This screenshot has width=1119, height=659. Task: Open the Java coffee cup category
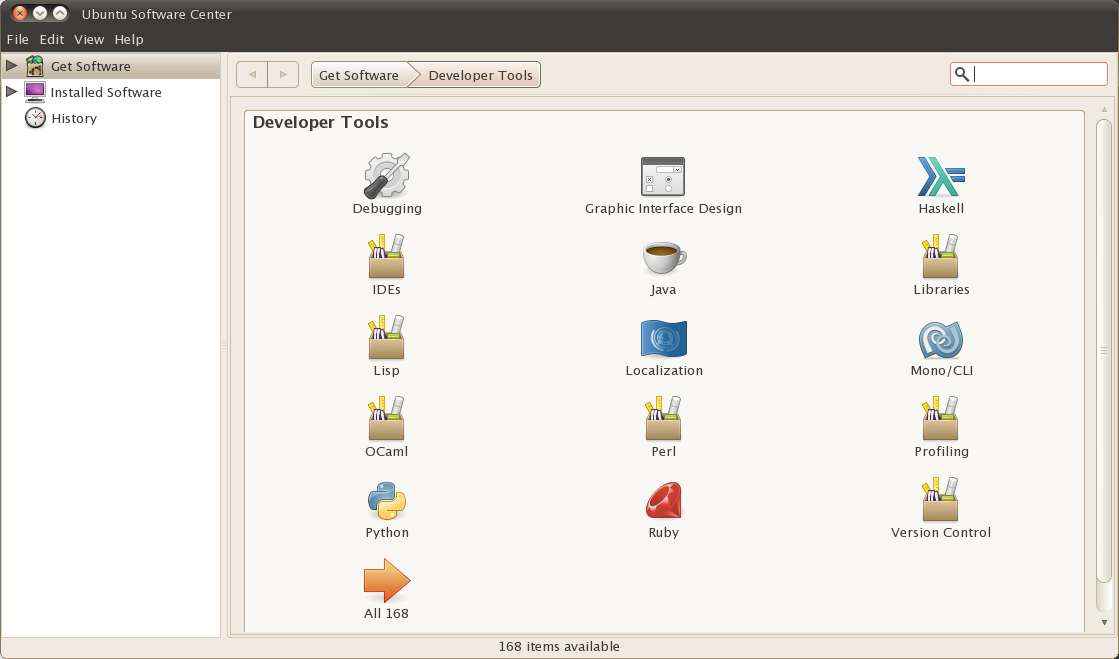click(664, 258)
